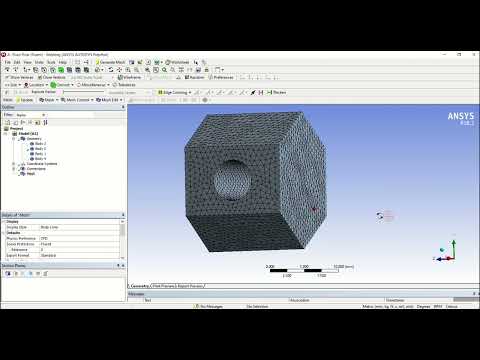Open the outline Filter Name dropdown
This screenshot has width=480, height=360.
click(x=31, y=115)
